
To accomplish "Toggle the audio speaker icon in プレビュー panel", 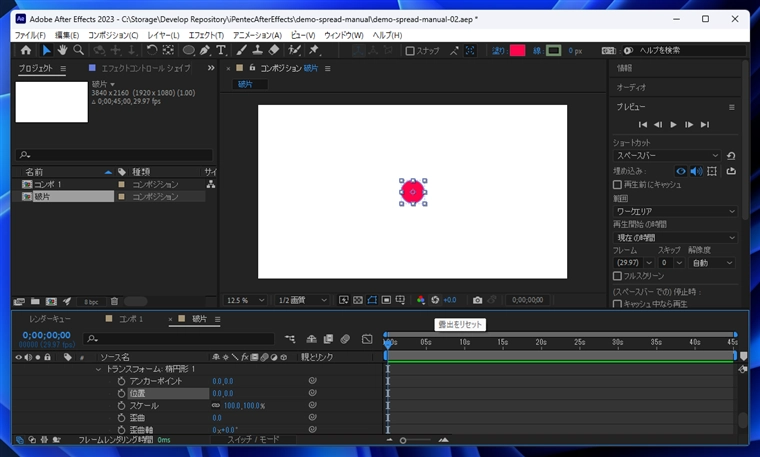I will 697,171.
